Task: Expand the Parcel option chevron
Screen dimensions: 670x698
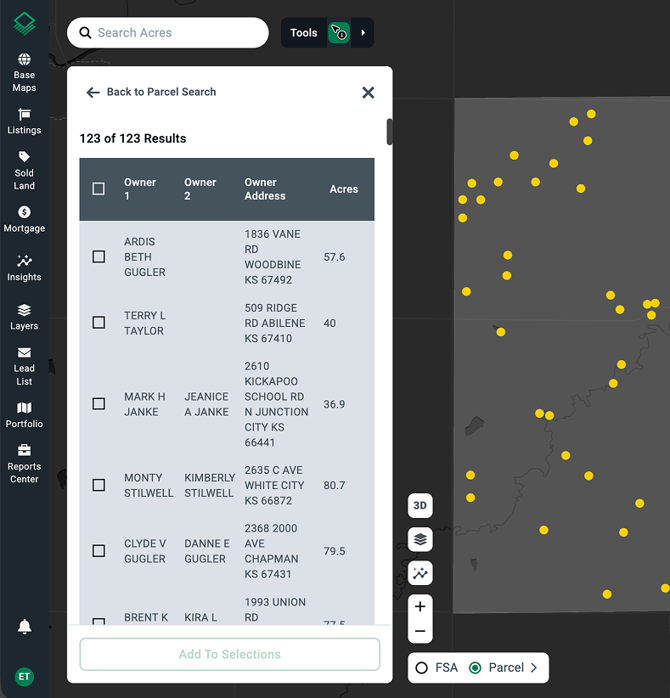Action: (534, 668)
